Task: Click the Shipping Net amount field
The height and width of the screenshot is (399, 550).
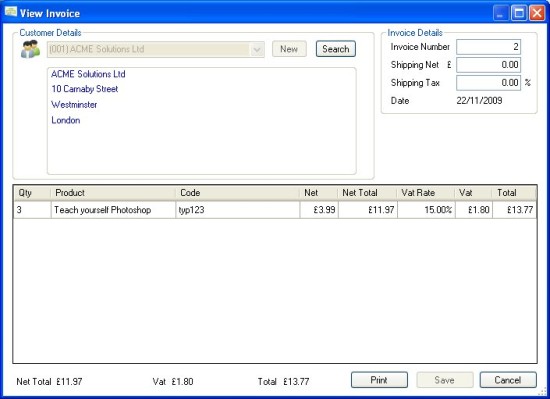Action: pyautogui.click(x=488, y=65)
